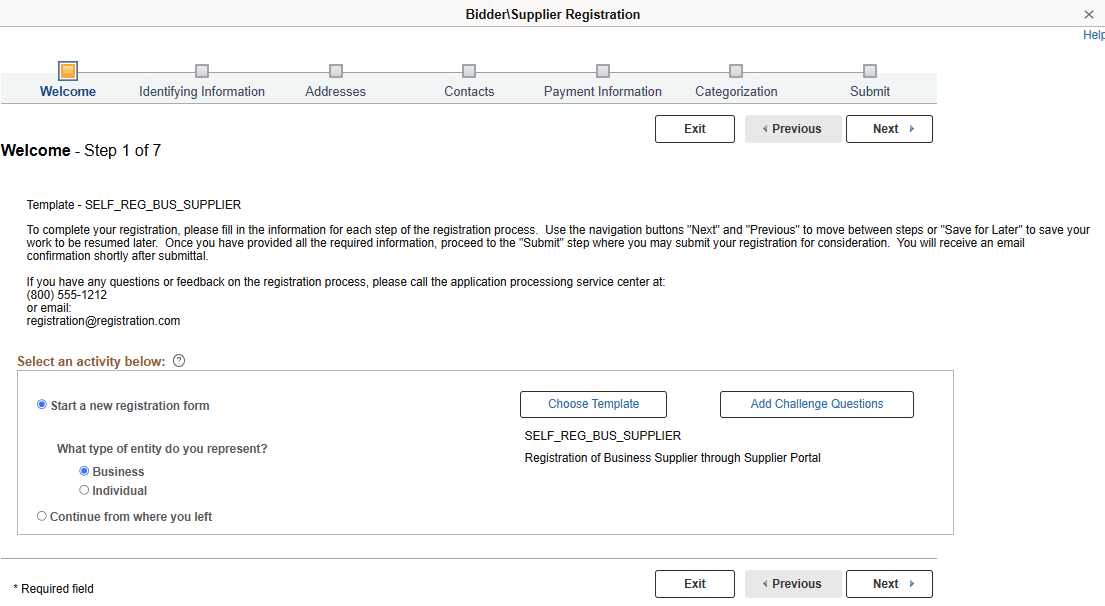This screenshot has width=1105, height=606.
Task: Select Start a new registration form
Action: [x=41, y=404]
